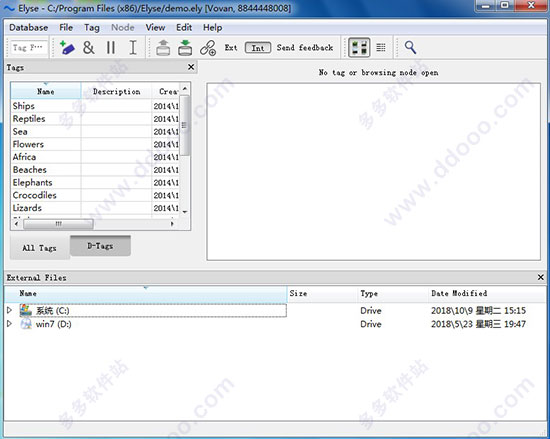The width and height of the screenshot is (550, 439).
Task: Open the Tag menu
Action: pos(92,27)
